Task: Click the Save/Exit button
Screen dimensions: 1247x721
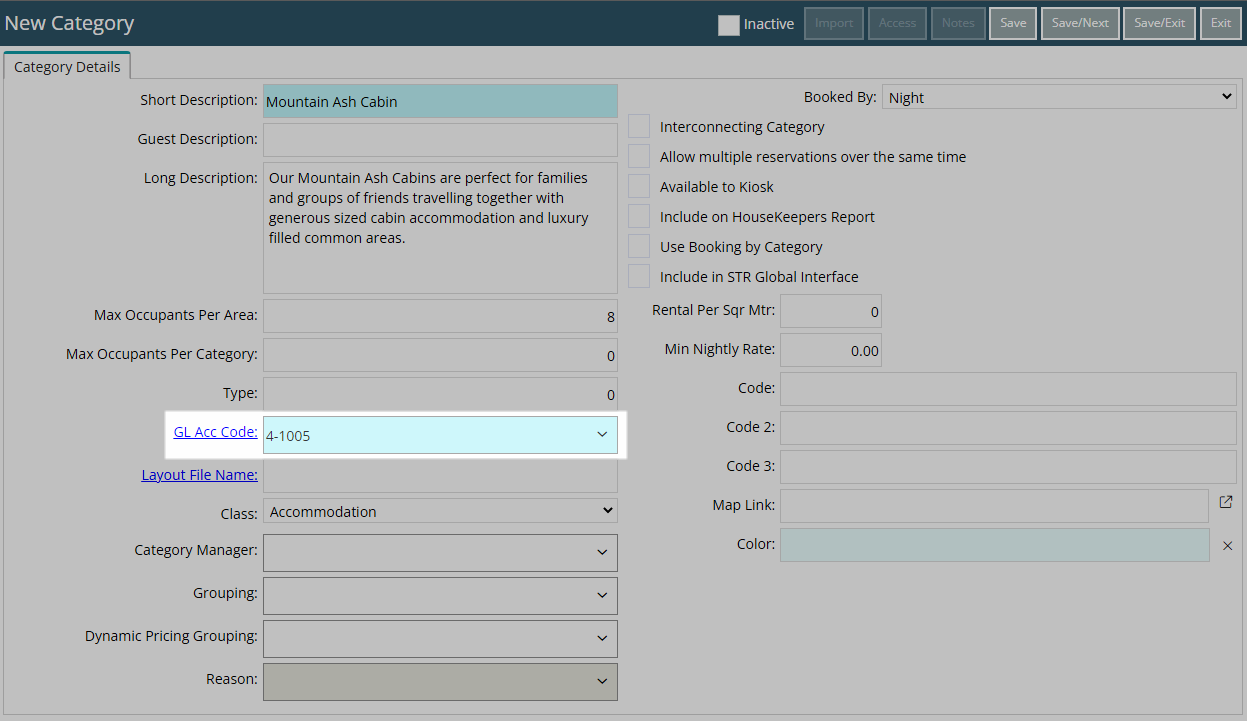Action: coord(1160,23)
